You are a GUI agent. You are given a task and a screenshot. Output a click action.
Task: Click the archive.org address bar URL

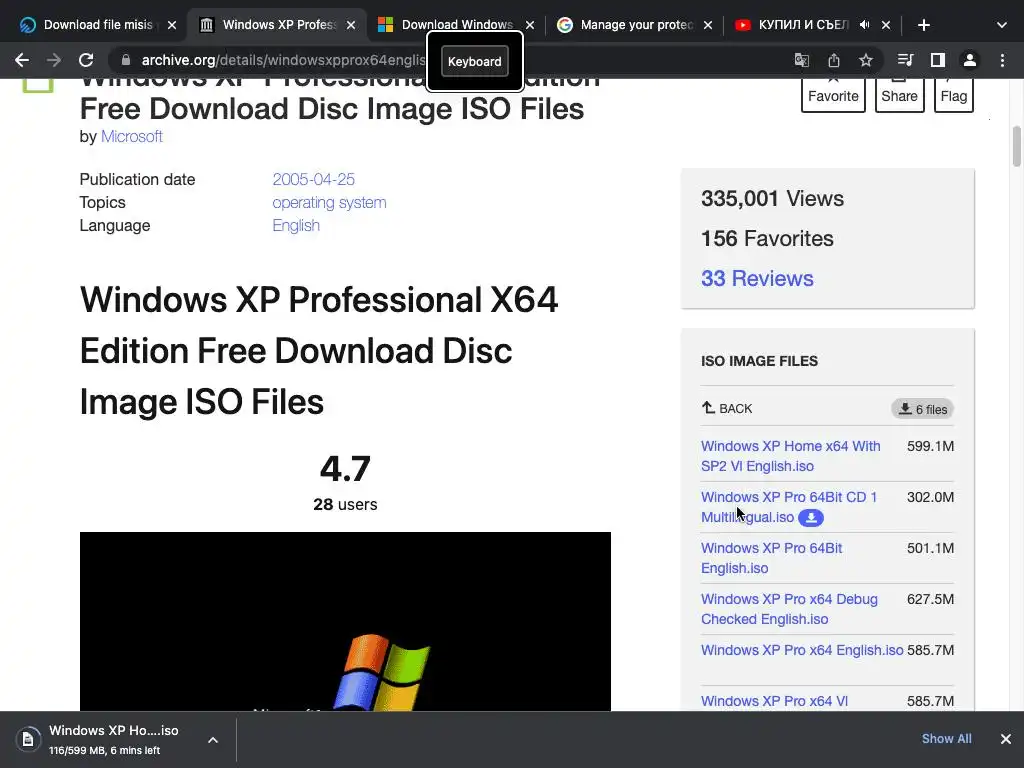point(283,61)
